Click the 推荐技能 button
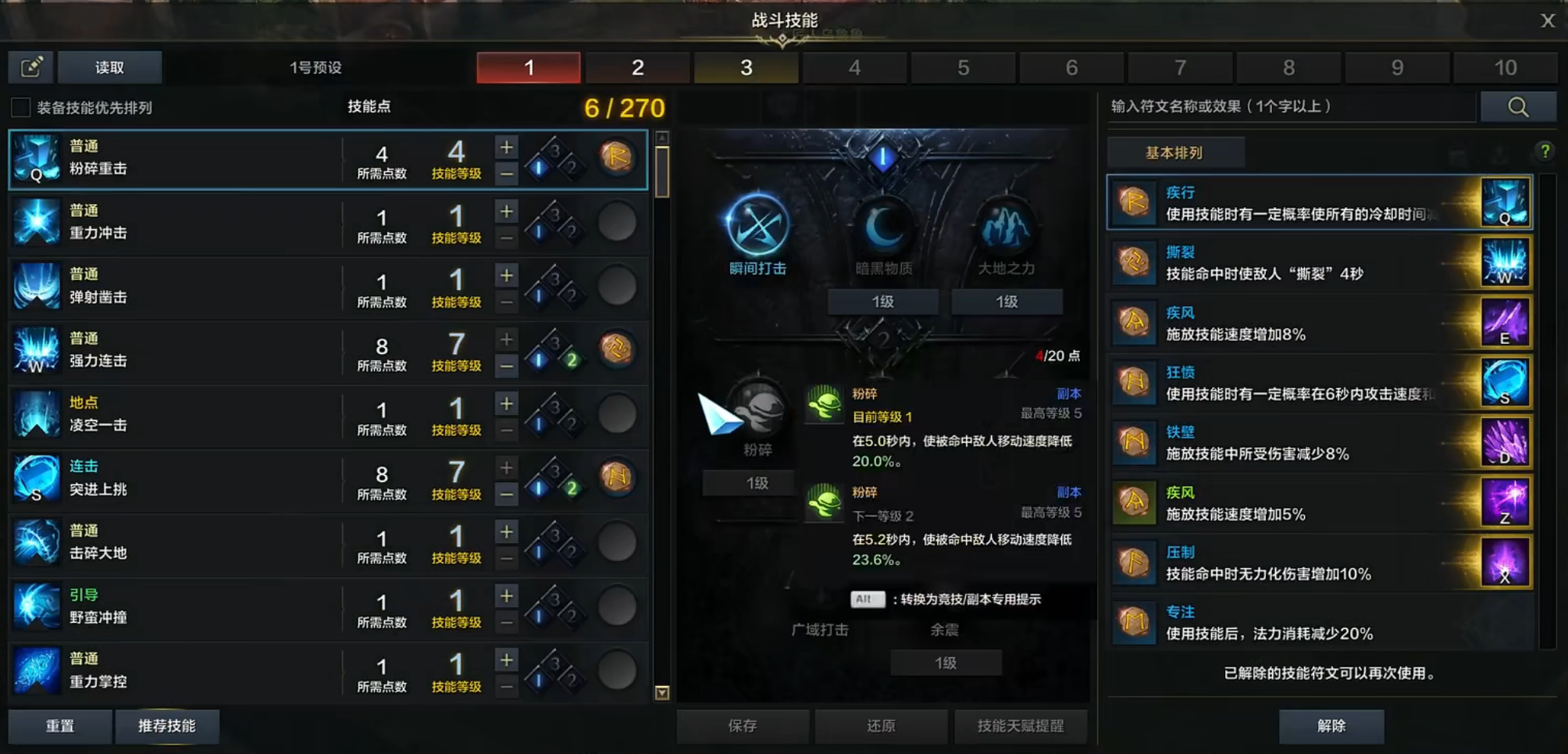The image size is (1568, 754). pyautogui.click(x=167, y=726)
